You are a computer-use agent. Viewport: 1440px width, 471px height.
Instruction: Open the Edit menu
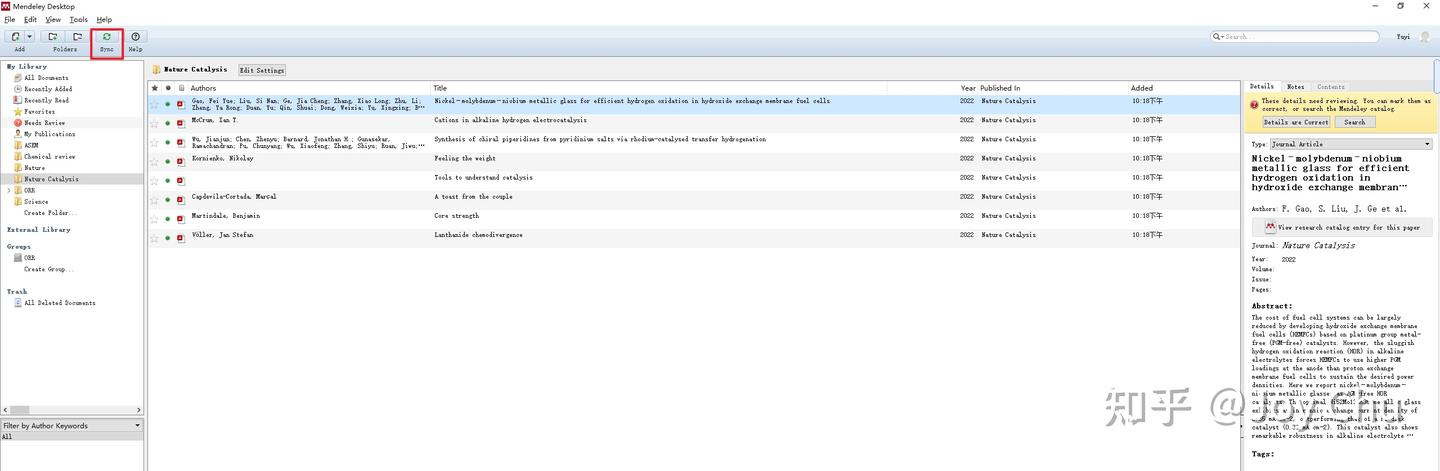coord(31,19)
